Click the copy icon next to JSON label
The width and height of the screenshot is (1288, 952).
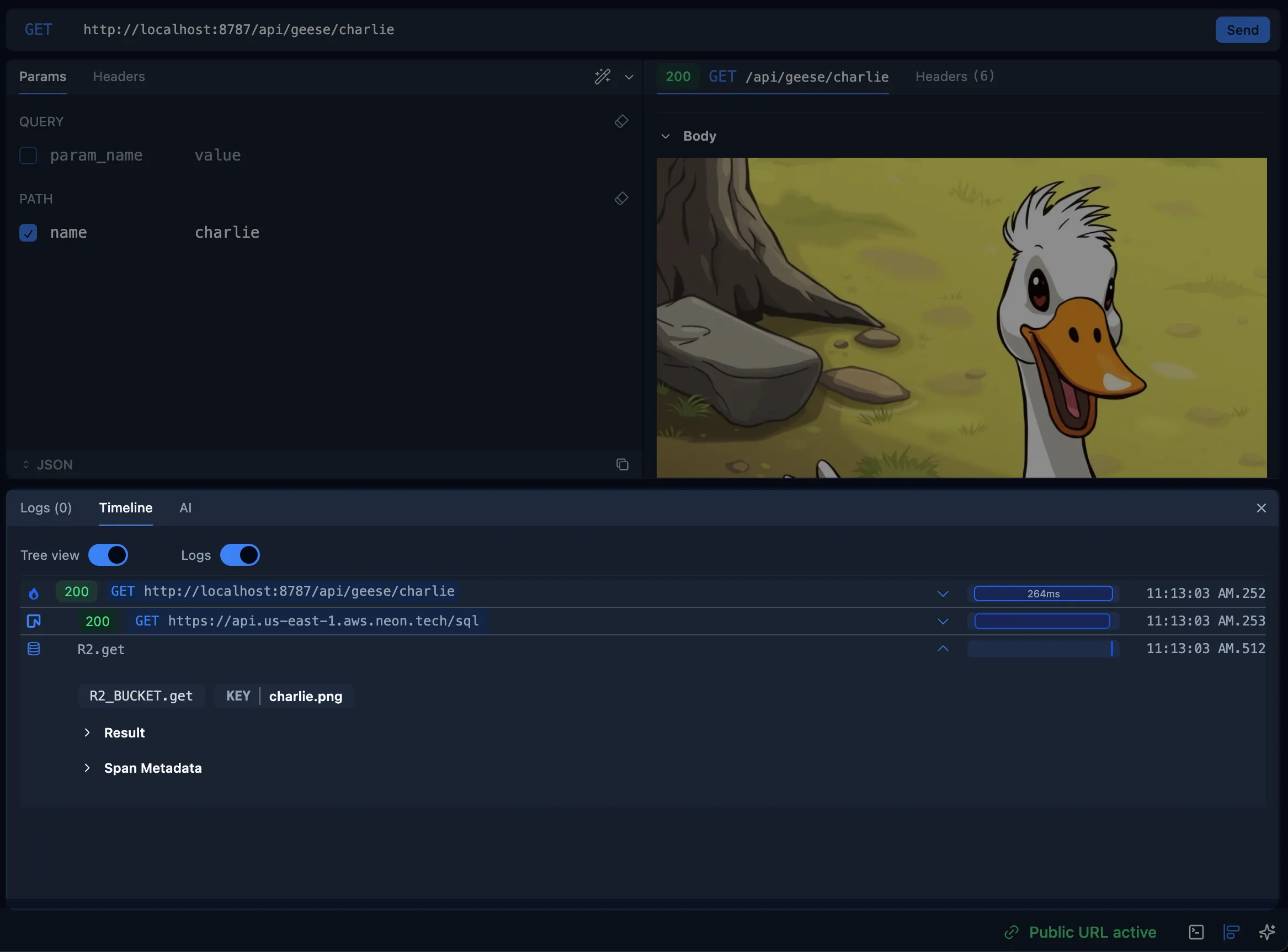click(x=621, y=464)
